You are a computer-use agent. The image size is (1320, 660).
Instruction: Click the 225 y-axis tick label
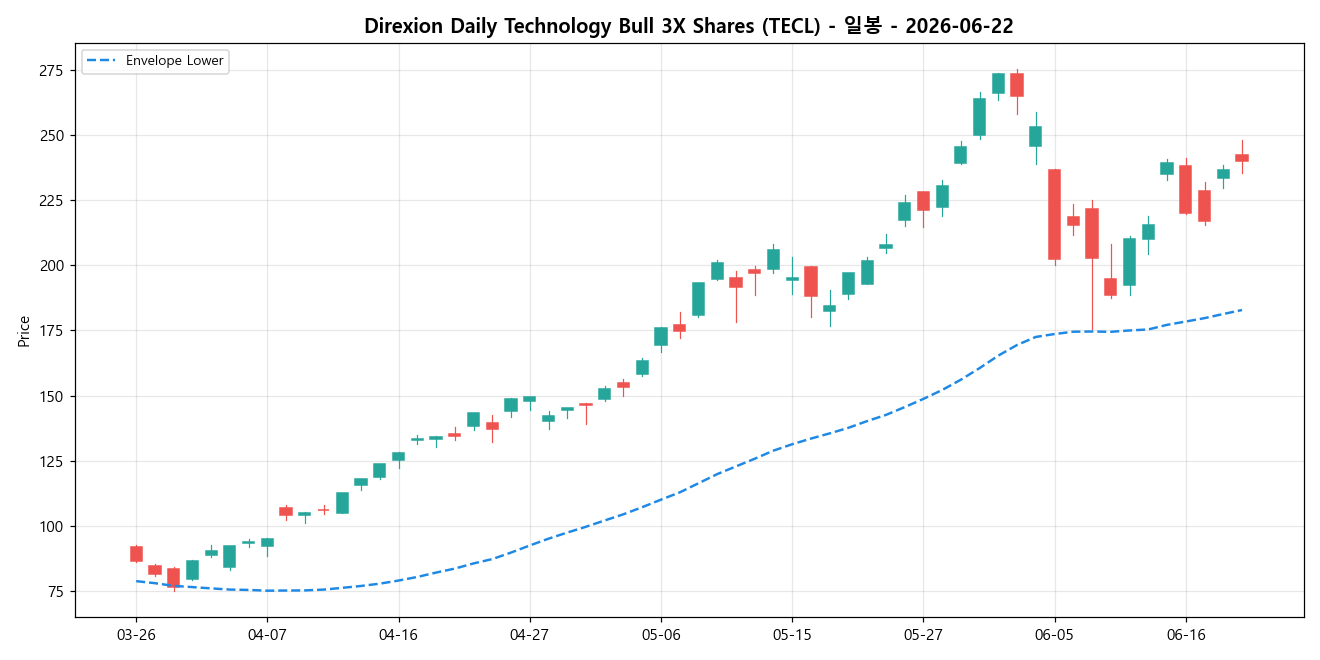(x=51, y=200)
